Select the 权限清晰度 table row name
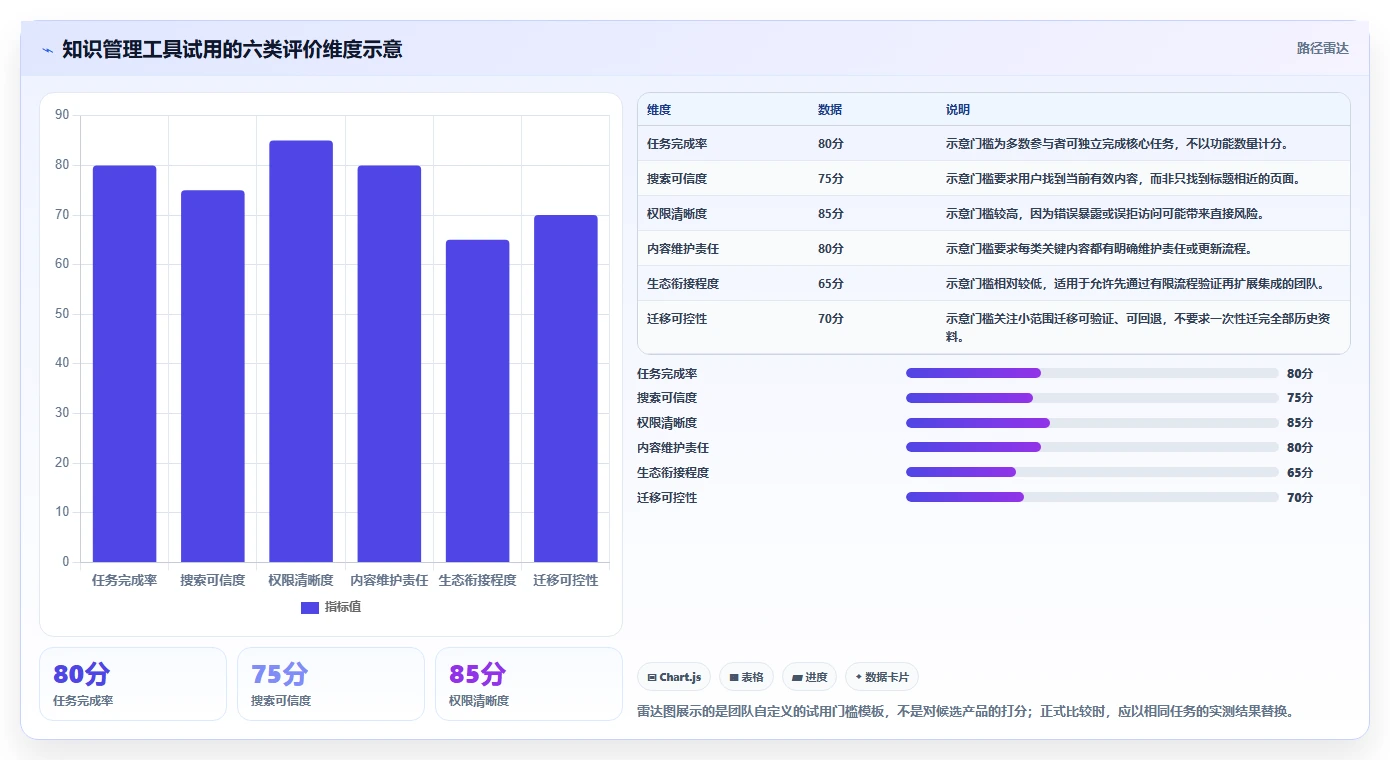The width and height of the screenshot is (1390, 760). click(x=677, y=214)
